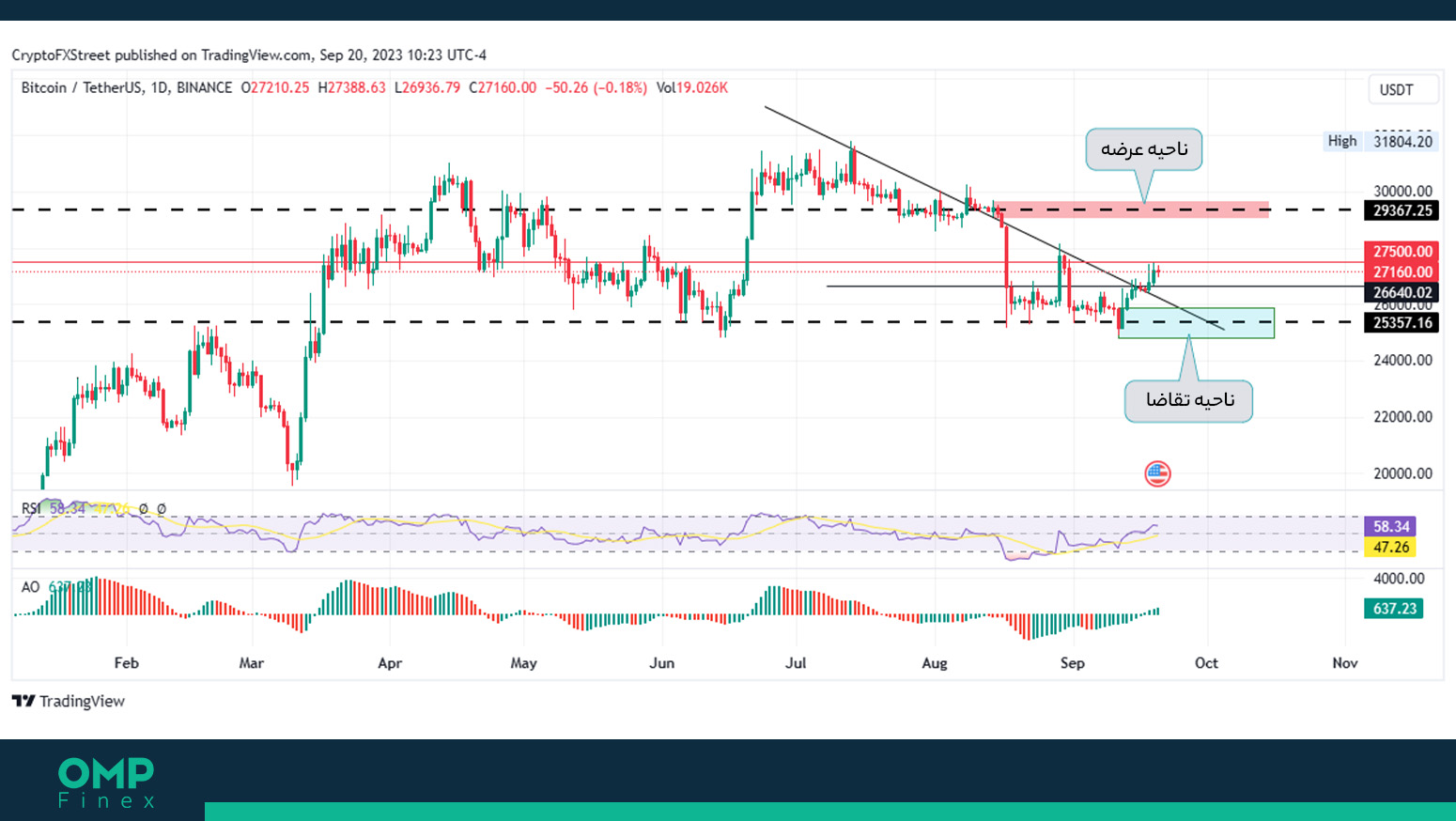Click the CryptoFXStreet published header text
This screenshot has width=1456, height=821.
(x=249, y=54)
